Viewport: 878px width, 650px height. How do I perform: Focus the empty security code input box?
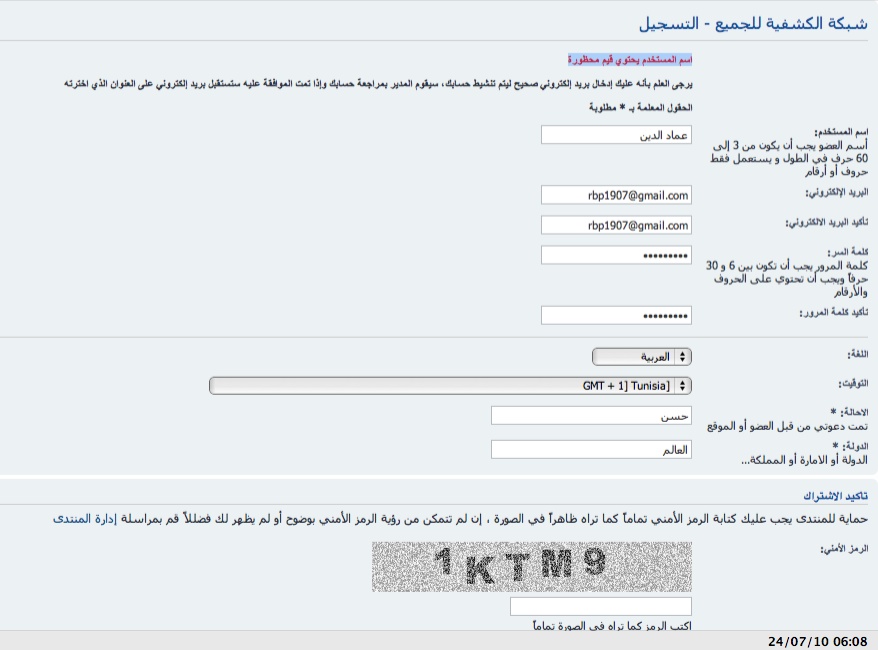(x=600, y=606)
